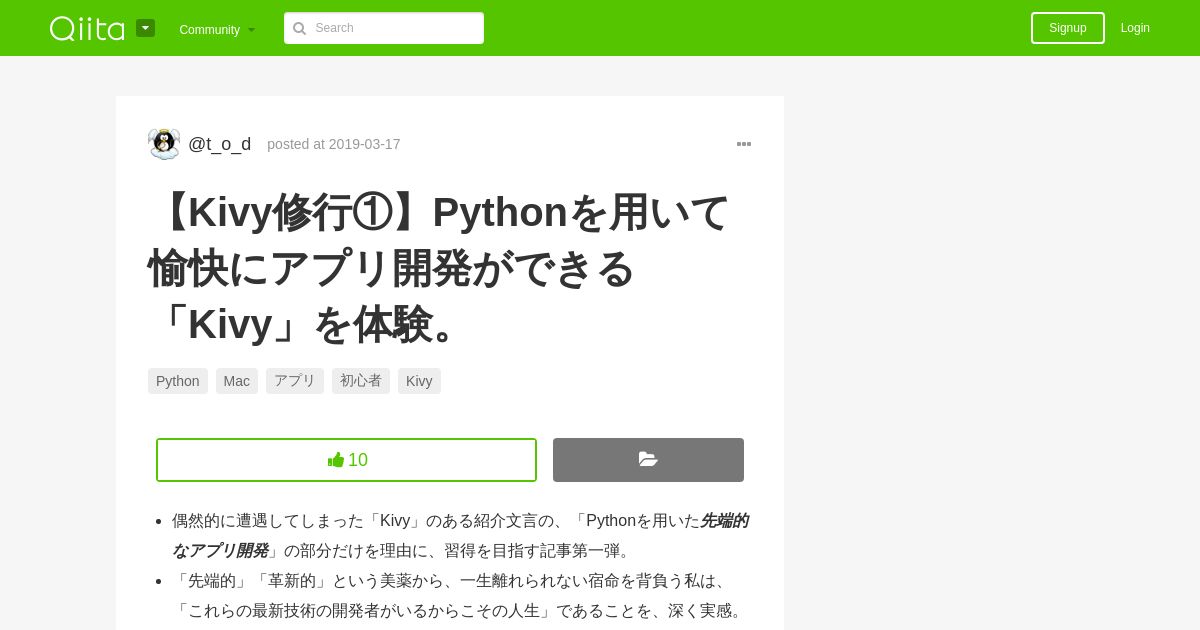Select the Python tag
Viewport: 1200px width, 630px height.
(x=178, y=381)
